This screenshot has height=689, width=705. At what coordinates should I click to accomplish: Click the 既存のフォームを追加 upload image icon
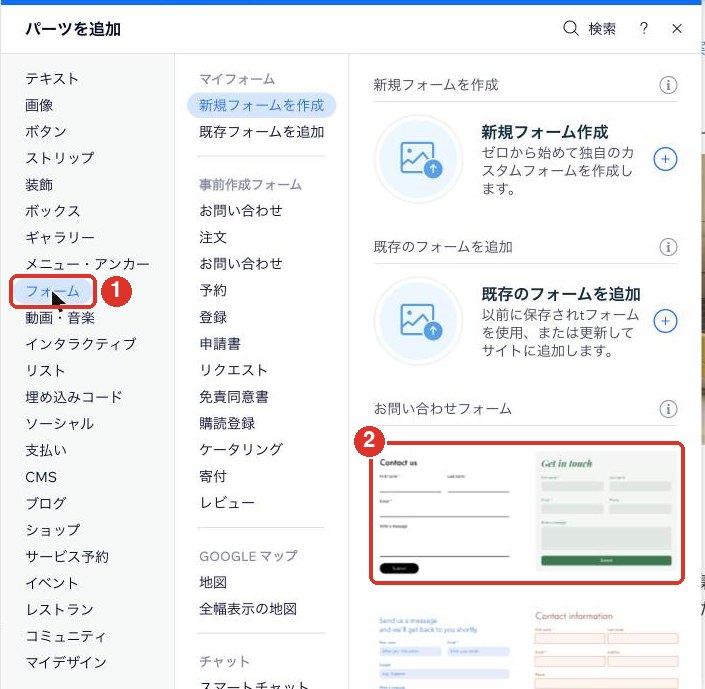[x=419, y=321]
